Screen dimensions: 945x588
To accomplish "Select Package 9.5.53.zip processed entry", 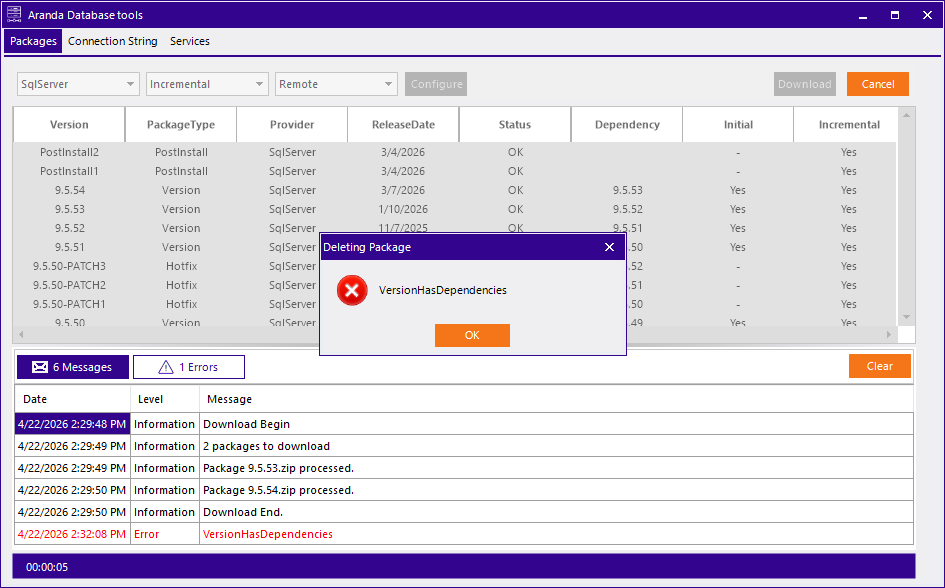I will 464,468.
